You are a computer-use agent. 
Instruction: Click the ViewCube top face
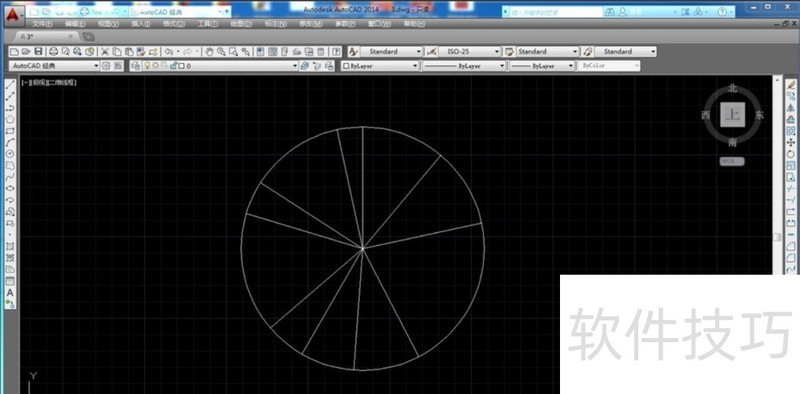click(x=733, y=115)
